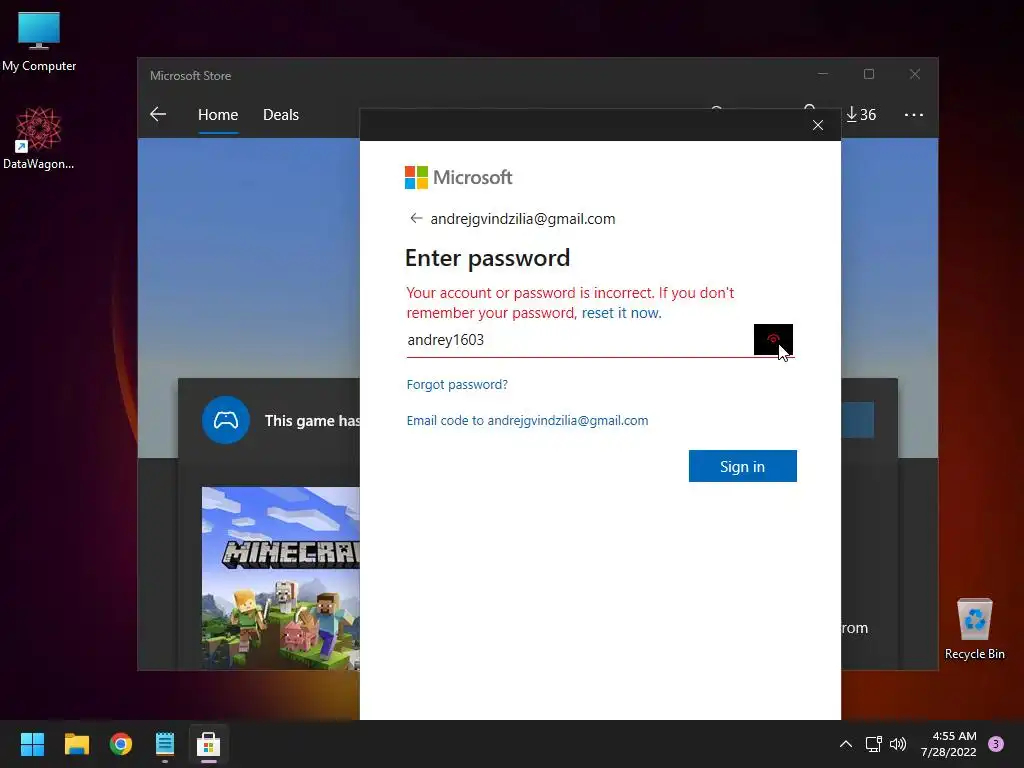Screen dimensions: 1024x768
Task: Go back using arrow beside email address
Action: (416, 218)
